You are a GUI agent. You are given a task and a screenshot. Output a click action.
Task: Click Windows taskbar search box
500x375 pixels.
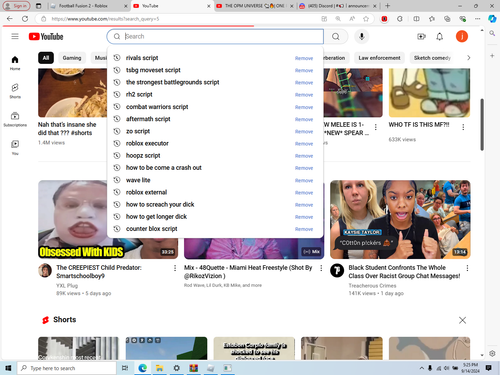point(67,368)
